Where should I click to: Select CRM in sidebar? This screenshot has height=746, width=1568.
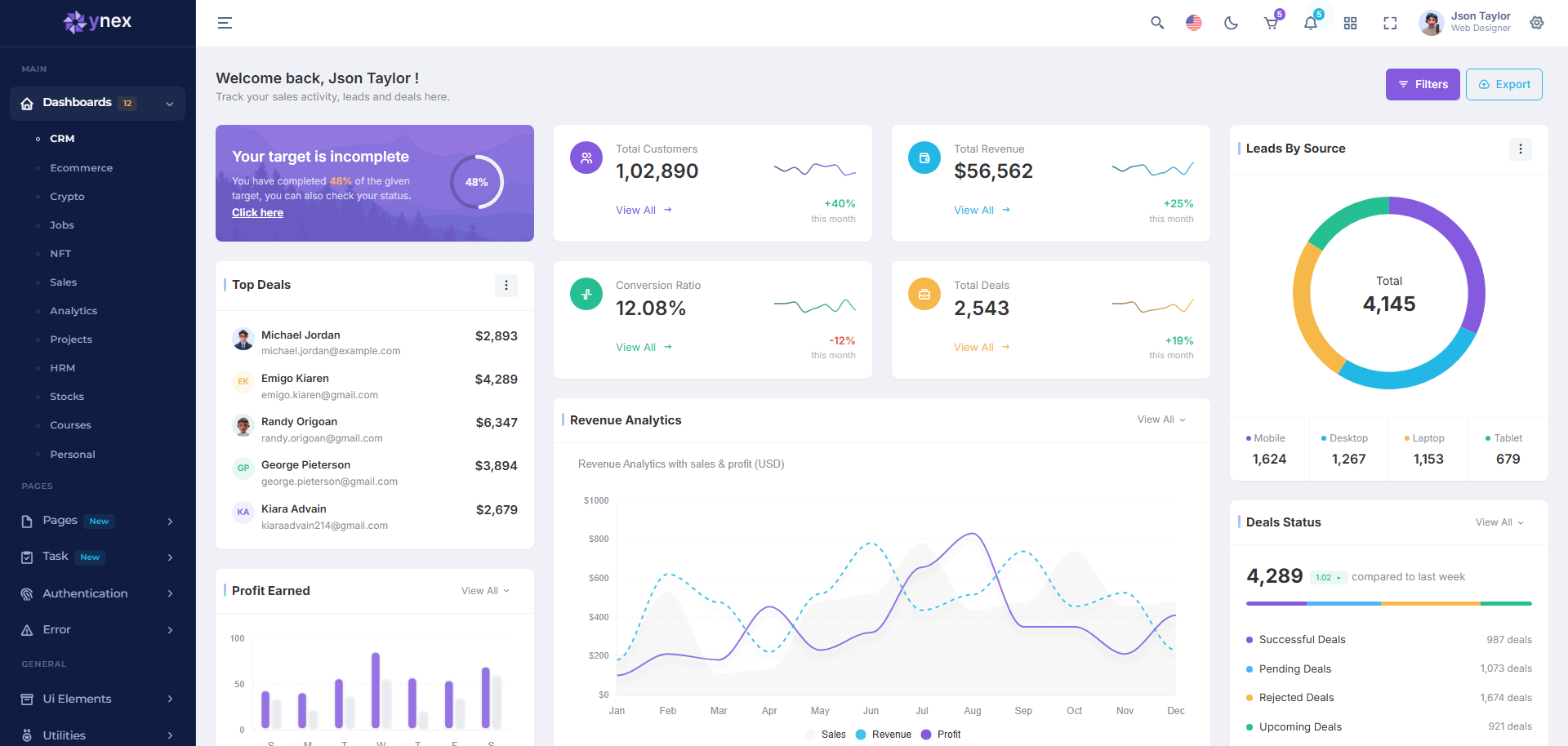click(62, 139)
